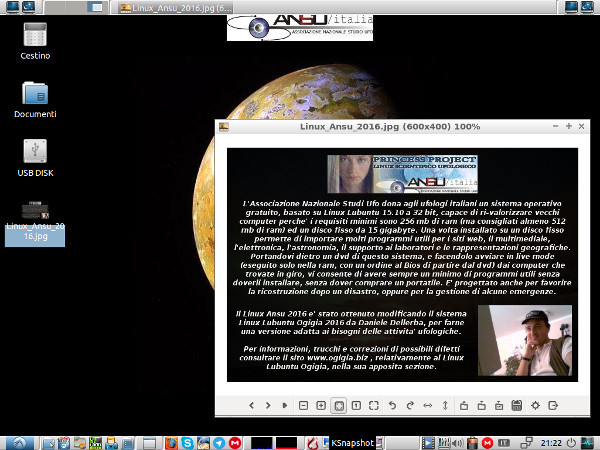Flip image horizontally
This screenshot has height=450, width=600.
pyautogui.click(x=427, y=405)
